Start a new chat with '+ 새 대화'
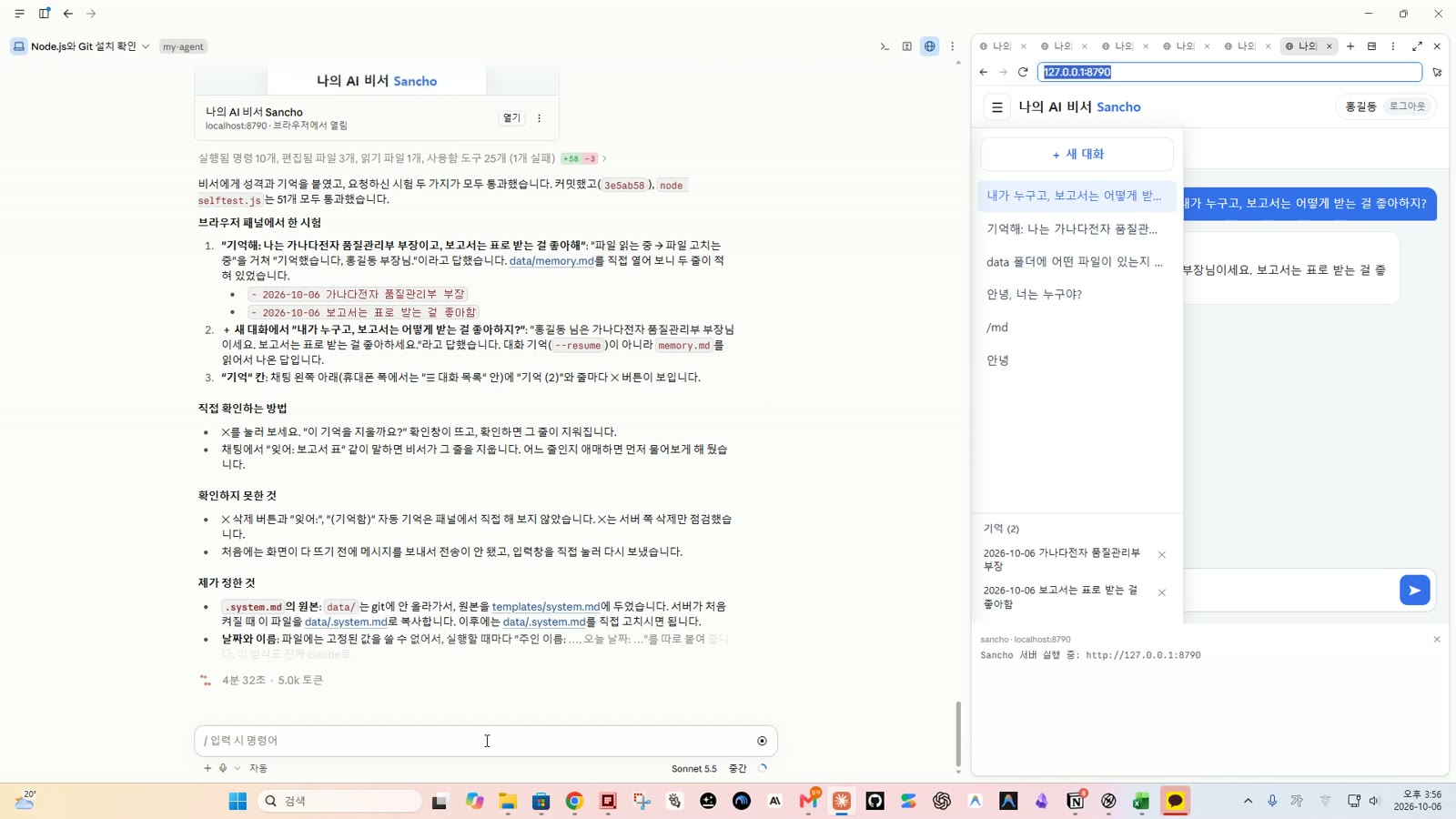 coord(1077,155)
